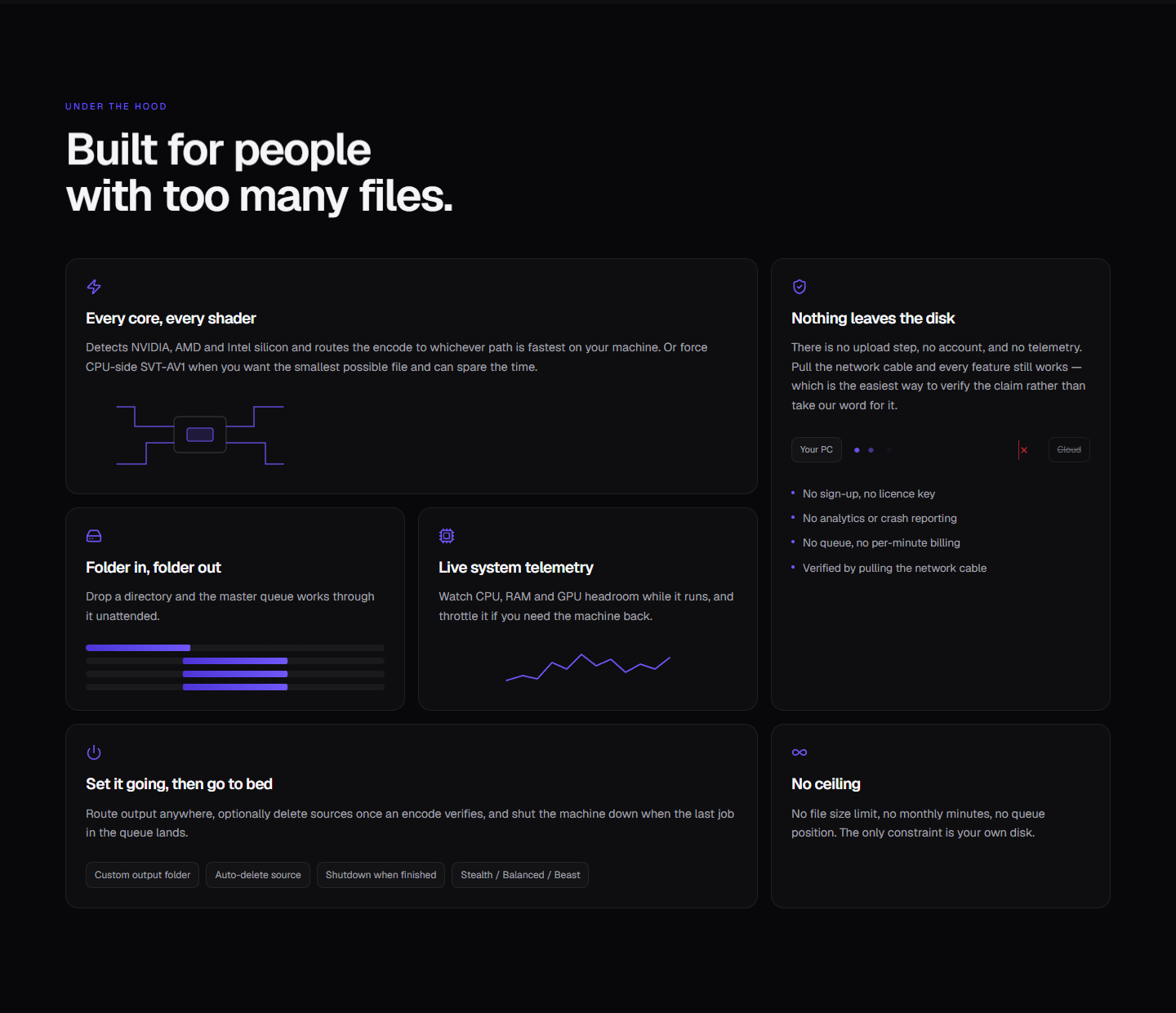Click the Folder in, folder out heading
1176x1013 pixels.
[154, 568]
